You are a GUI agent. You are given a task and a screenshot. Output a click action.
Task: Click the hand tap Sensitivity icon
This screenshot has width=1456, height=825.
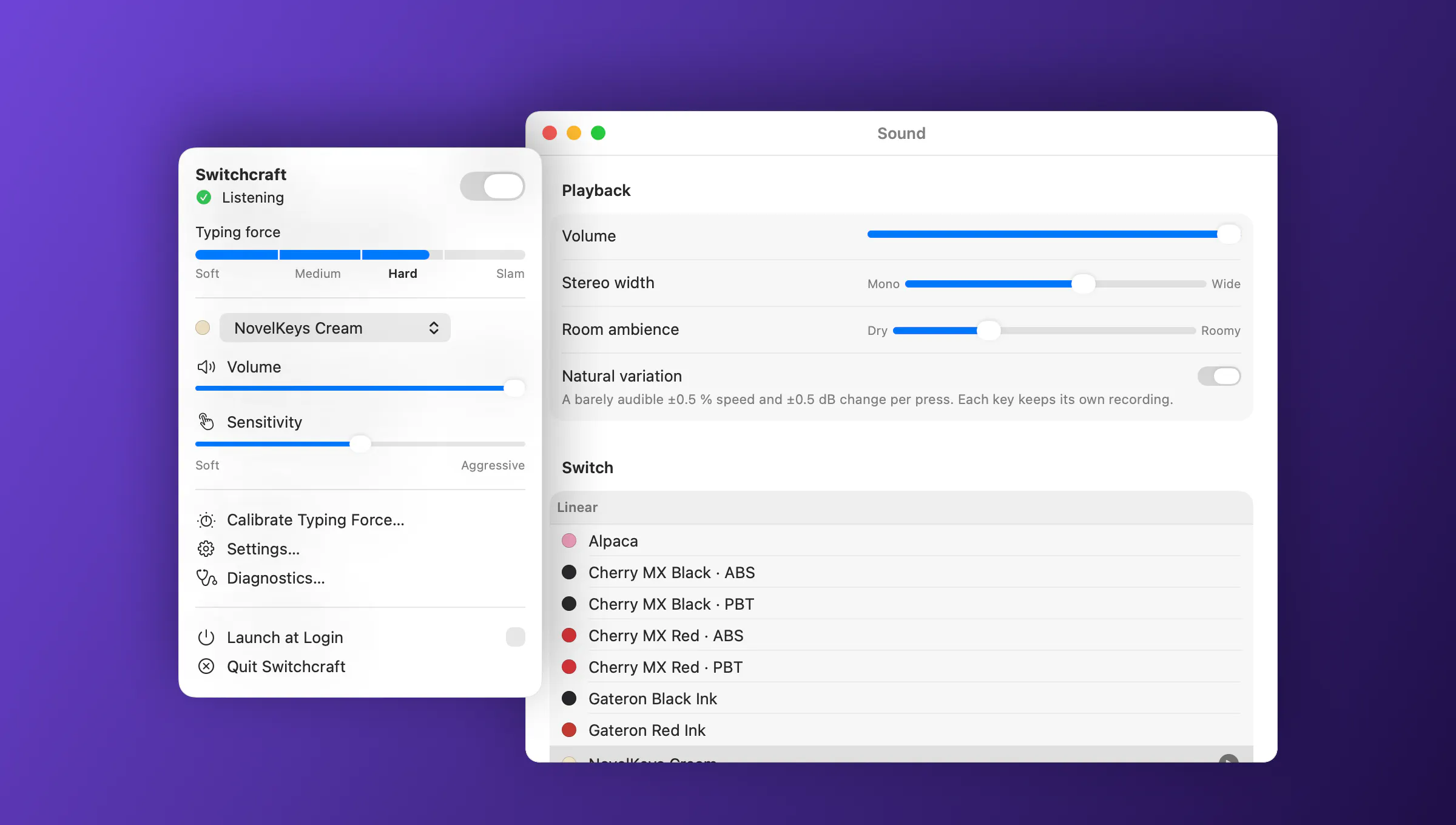click(206, 422)
